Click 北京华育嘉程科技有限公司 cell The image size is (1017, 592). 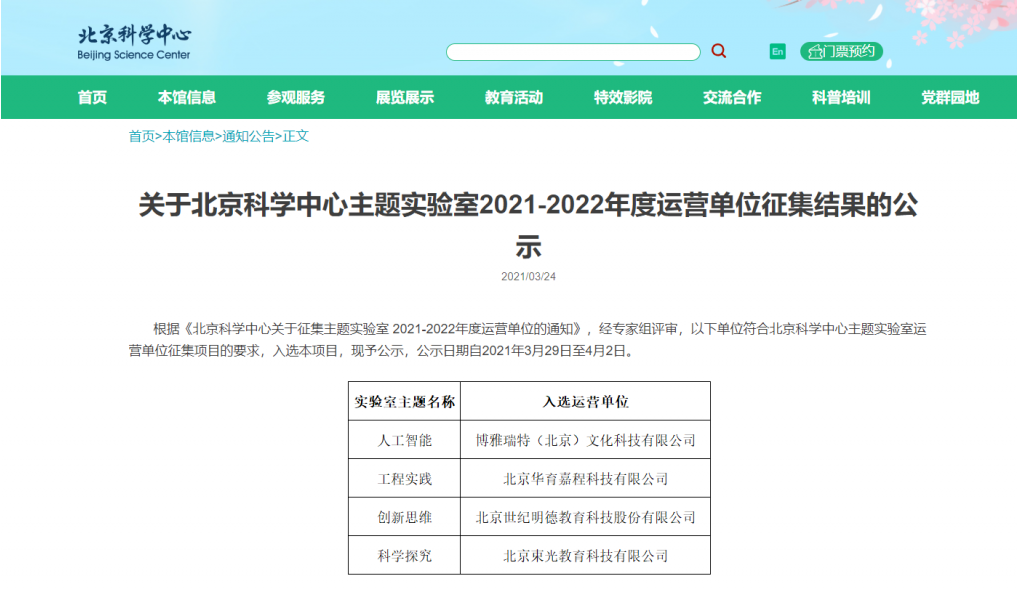(586, 479)
